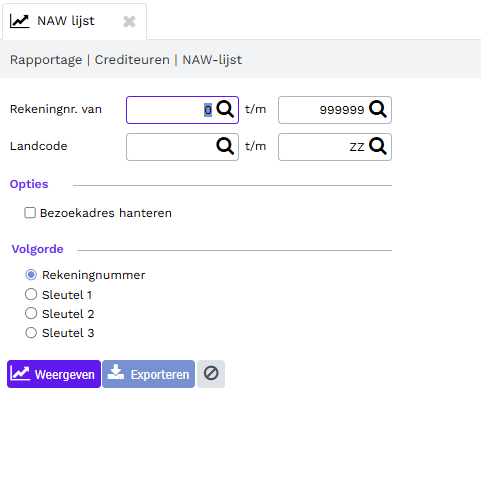Click the Landcode t/m field containing ZZ
Viewport: 481px width, 480px height.
335,147
